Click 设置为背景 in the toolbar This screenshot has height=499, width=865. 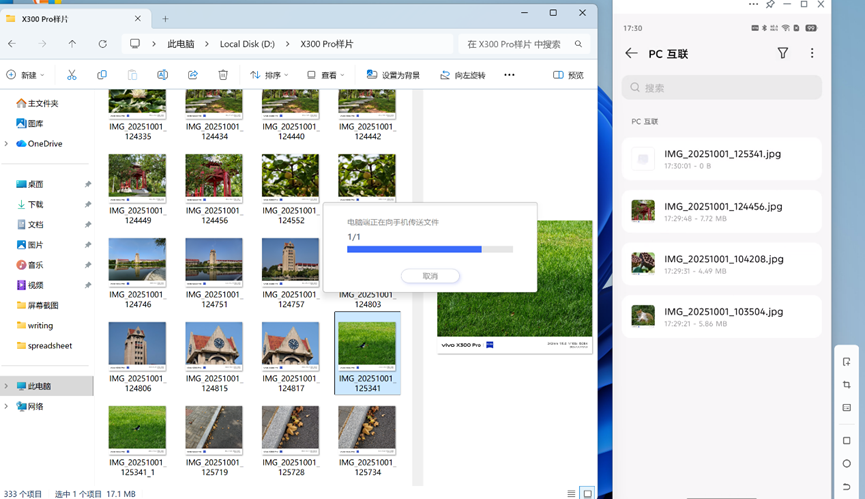coord(393,75)
